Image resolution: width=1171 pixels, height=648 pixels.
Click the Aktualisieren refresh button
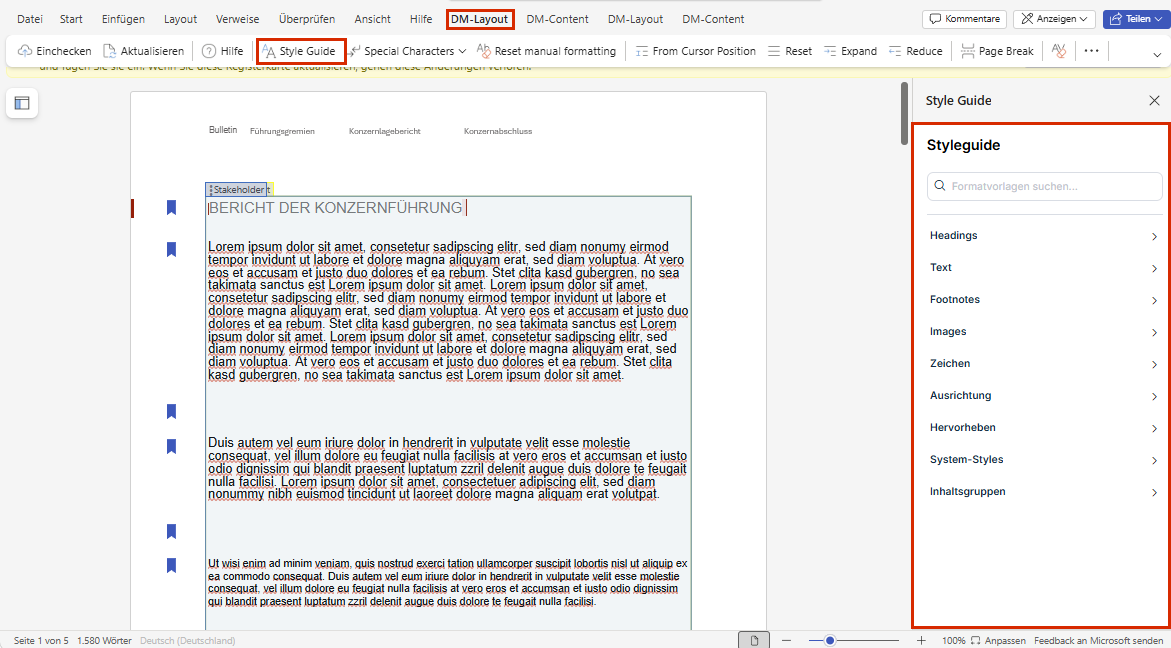pos(143,52)
